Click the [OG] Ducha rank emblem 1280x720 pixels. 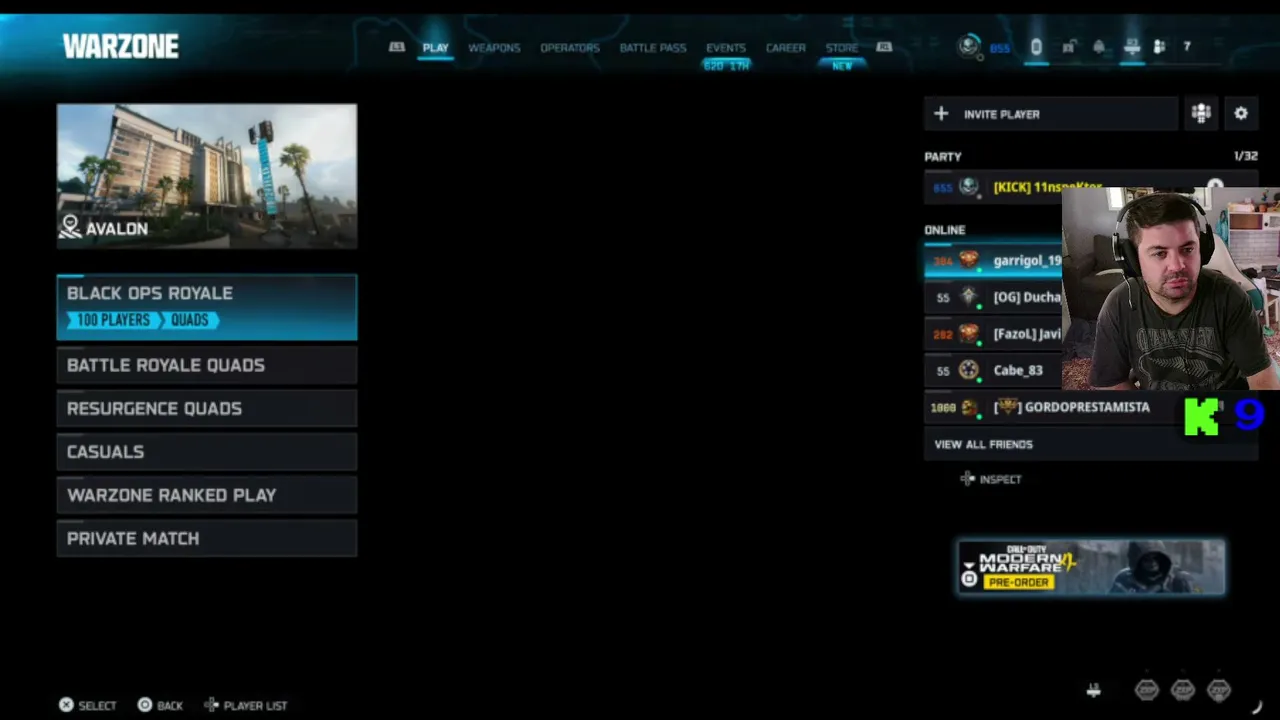968,297
